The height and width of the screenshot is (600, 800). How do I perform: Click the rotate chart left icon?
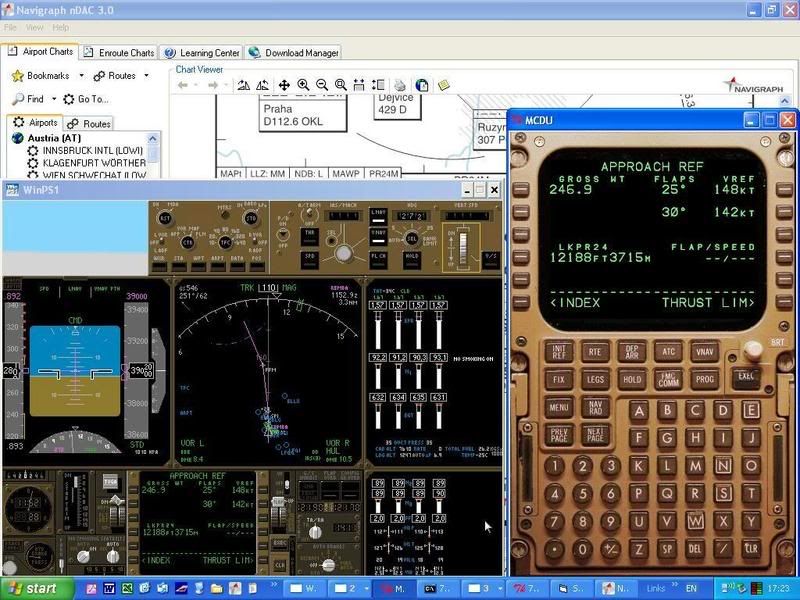click(243, 85)
